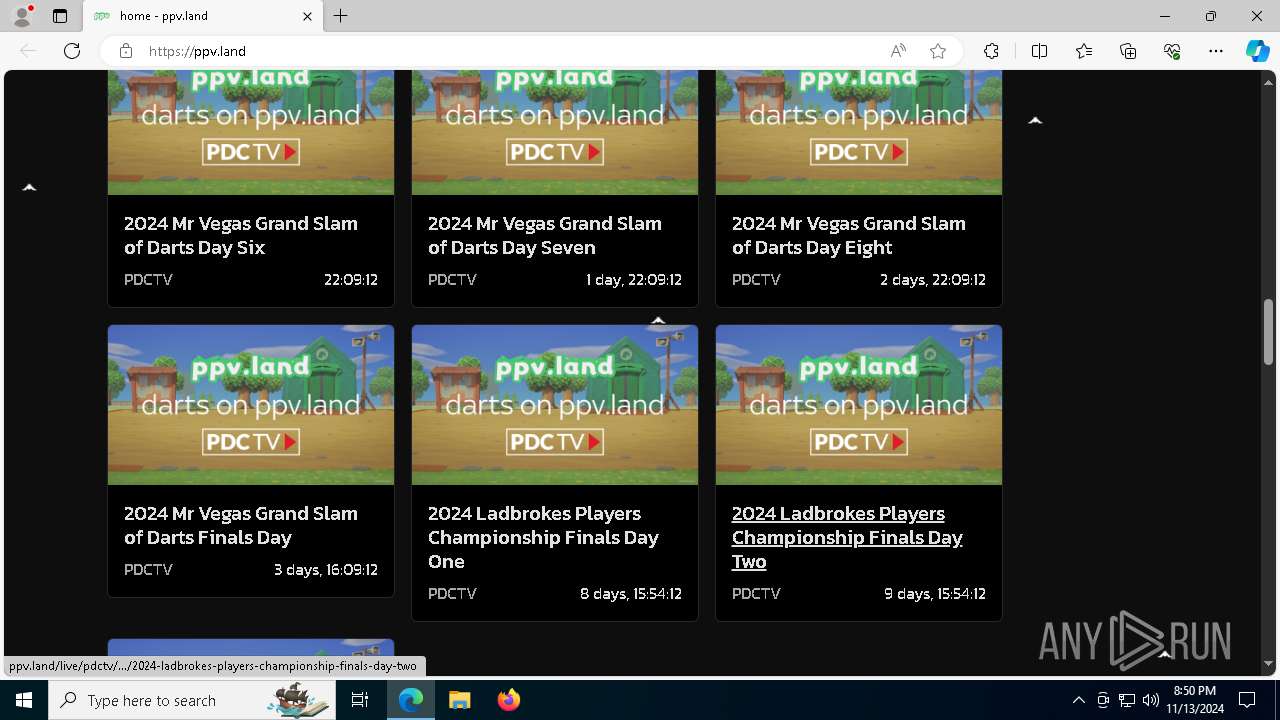Show hidden system tray icons

(1078, 700)
